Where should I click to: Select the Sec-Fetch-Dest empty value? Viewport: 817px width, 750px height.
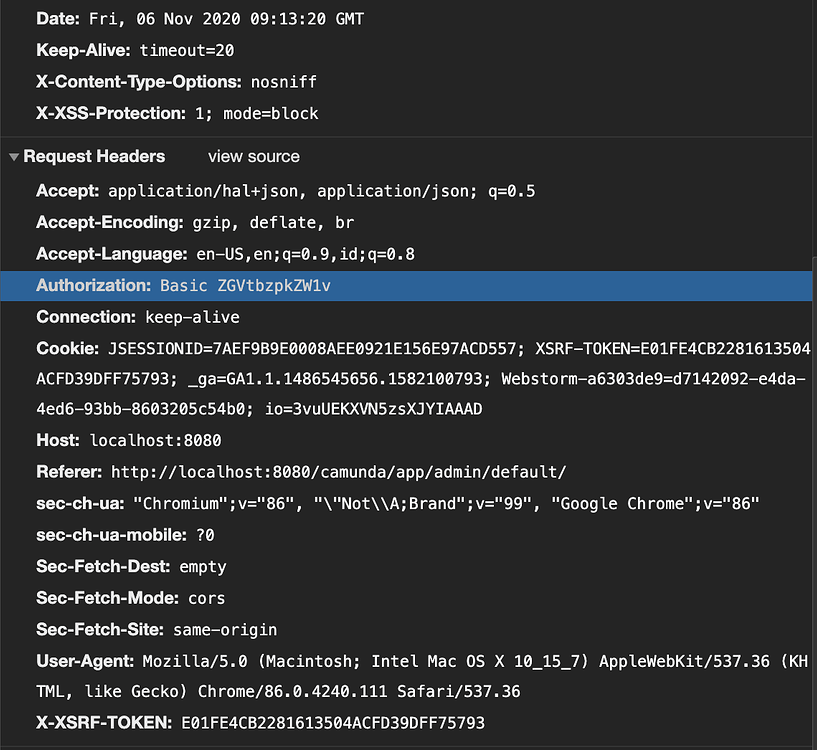[202, 566]
